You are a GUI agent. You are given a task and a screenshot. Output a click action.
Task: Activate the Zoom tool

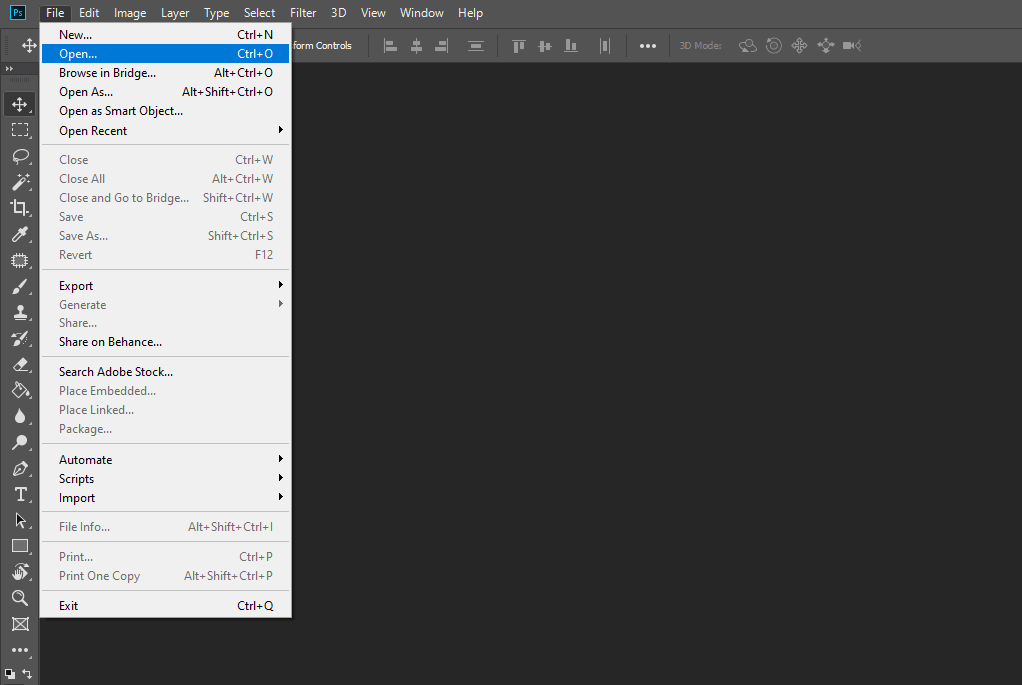[x=21, y=598]
